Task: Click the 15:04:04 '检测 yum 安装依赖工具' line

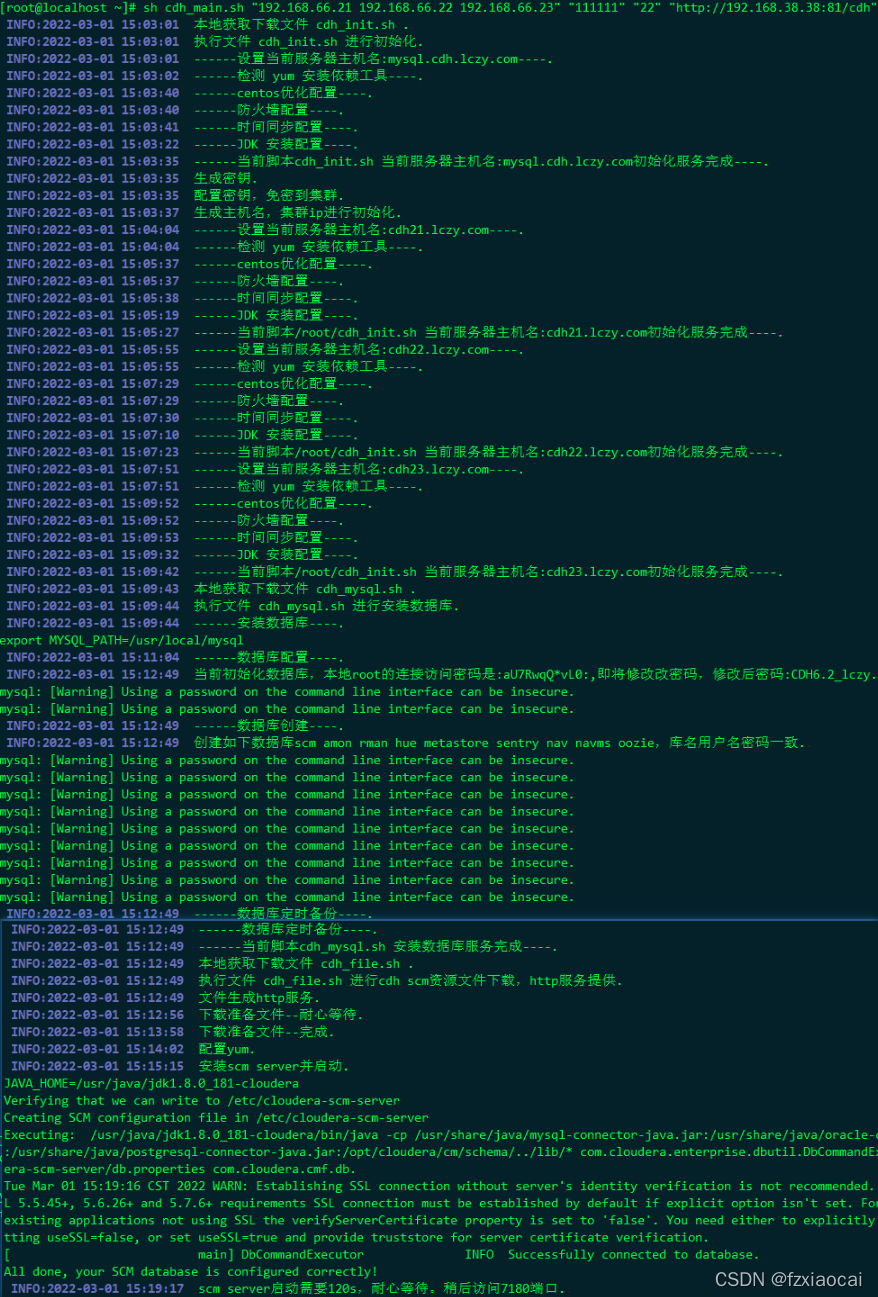Action: [214, 246]
